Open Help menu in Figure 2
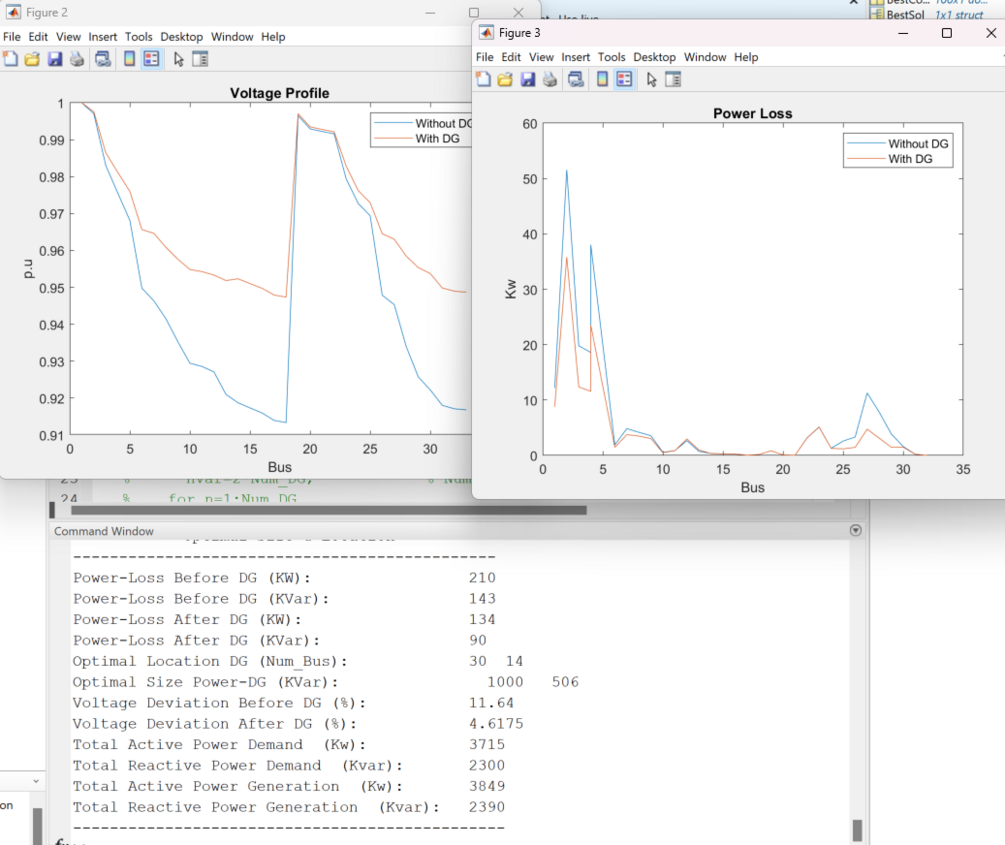1005x845 pixels. (273, 37)
